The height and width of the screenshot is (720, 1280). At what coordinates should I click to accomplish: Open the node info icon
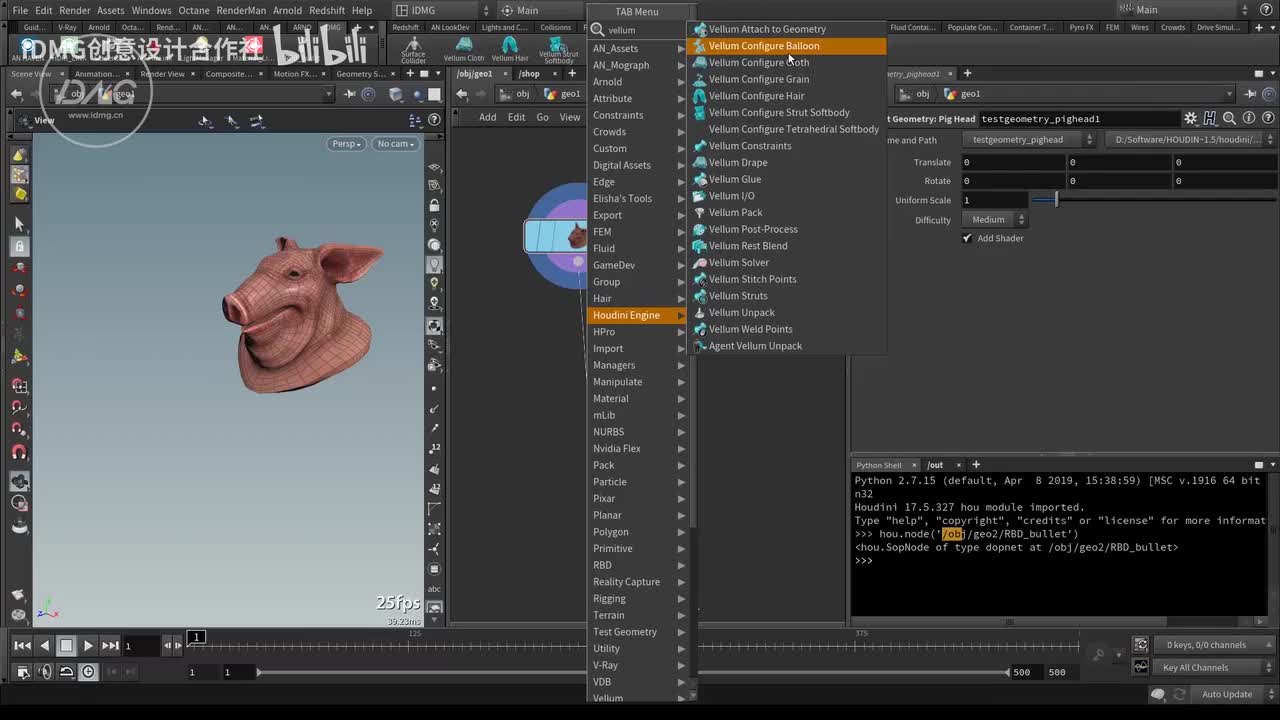click(1249, 119)
